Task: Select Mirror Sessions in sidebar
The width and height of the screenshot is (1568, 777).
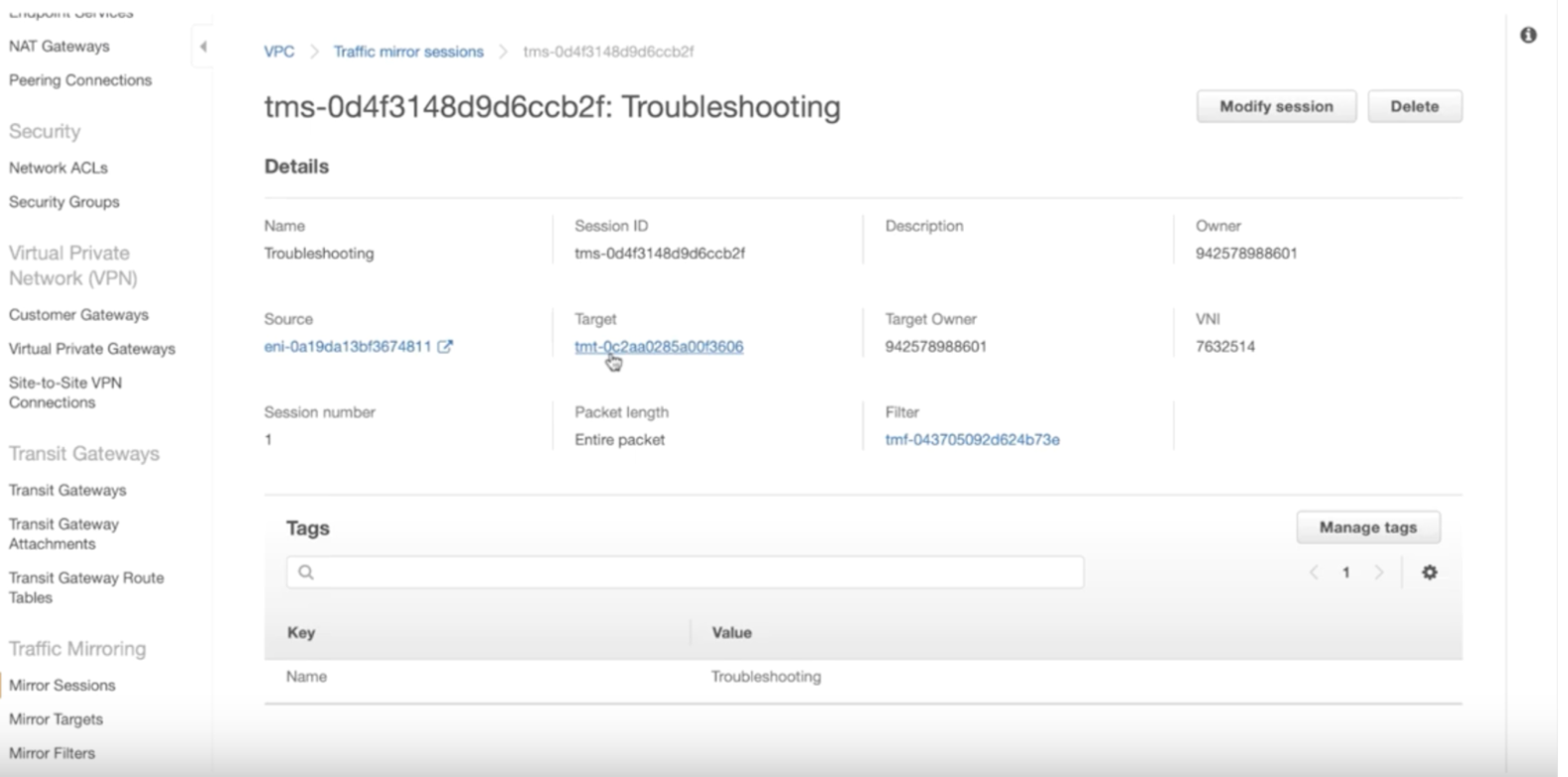Action: pyautogui.click(x=62, y=686)
